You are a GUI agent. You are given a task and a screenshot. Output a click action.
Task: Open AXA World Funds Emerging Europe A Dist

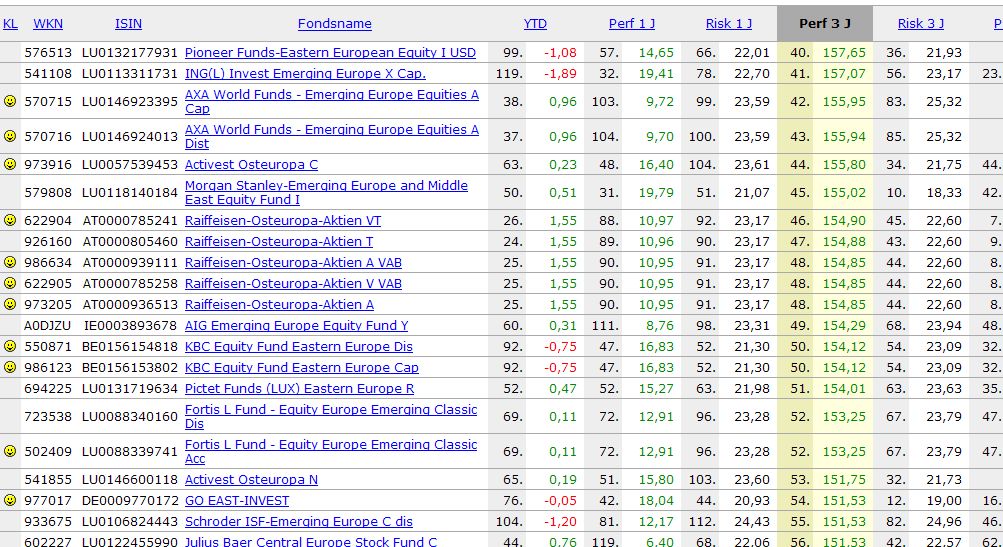tap(331, 136)
